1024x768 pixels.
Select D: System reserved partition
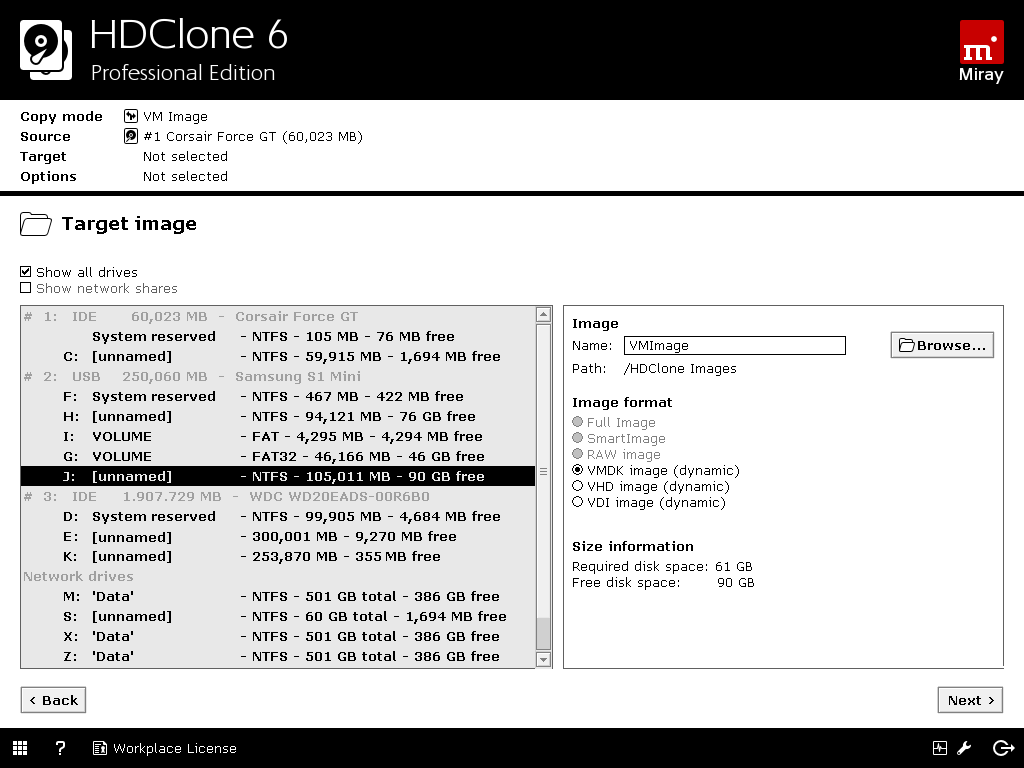pyautogui.click(x=278, y=517)
